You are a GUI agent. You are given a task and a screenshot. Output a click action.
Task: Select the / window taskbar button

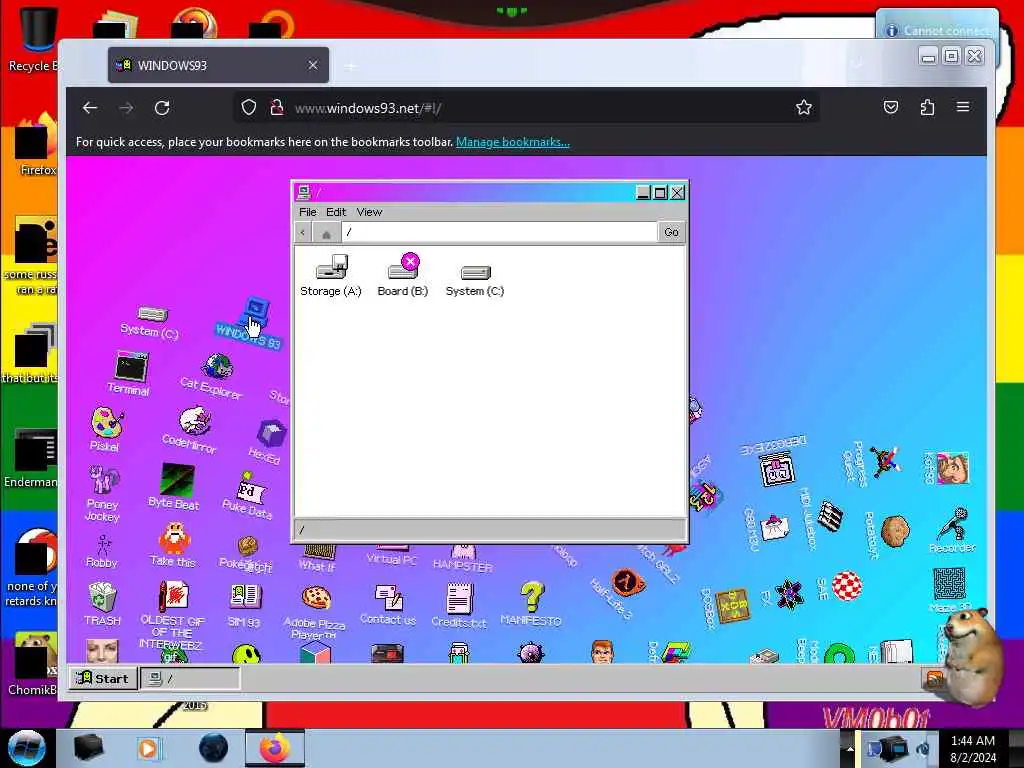[191, 679]
